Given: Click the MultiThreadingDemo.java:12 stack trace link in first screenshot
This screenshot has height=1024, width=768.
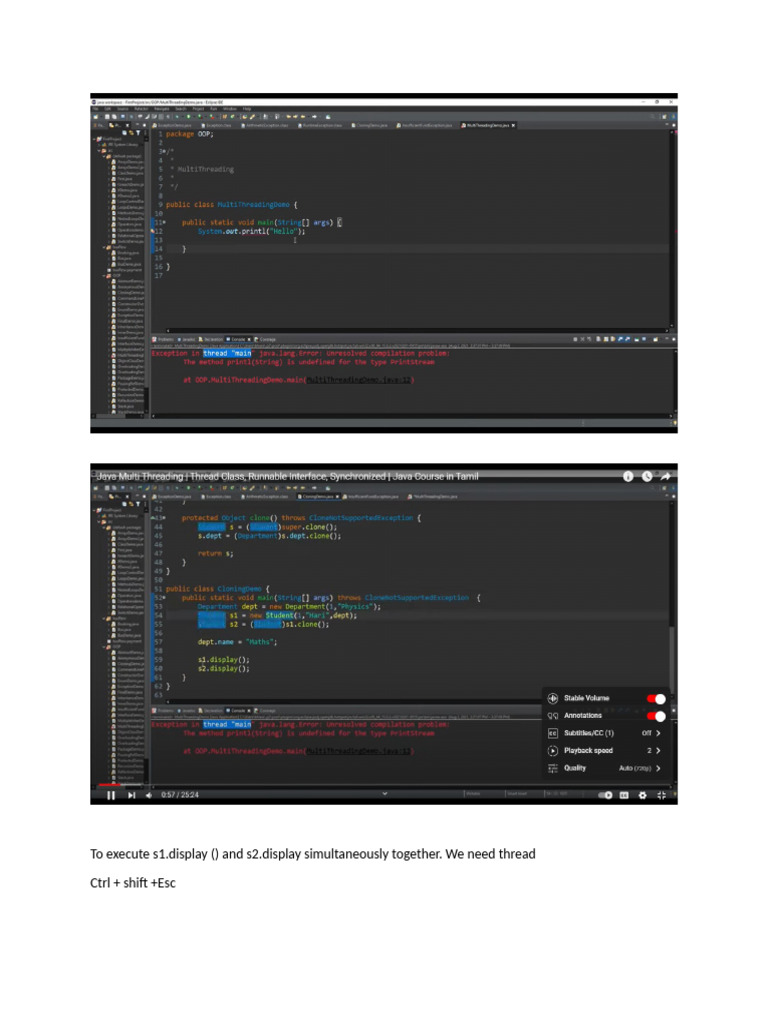Looking at the screenshot, I should point(359,380).
